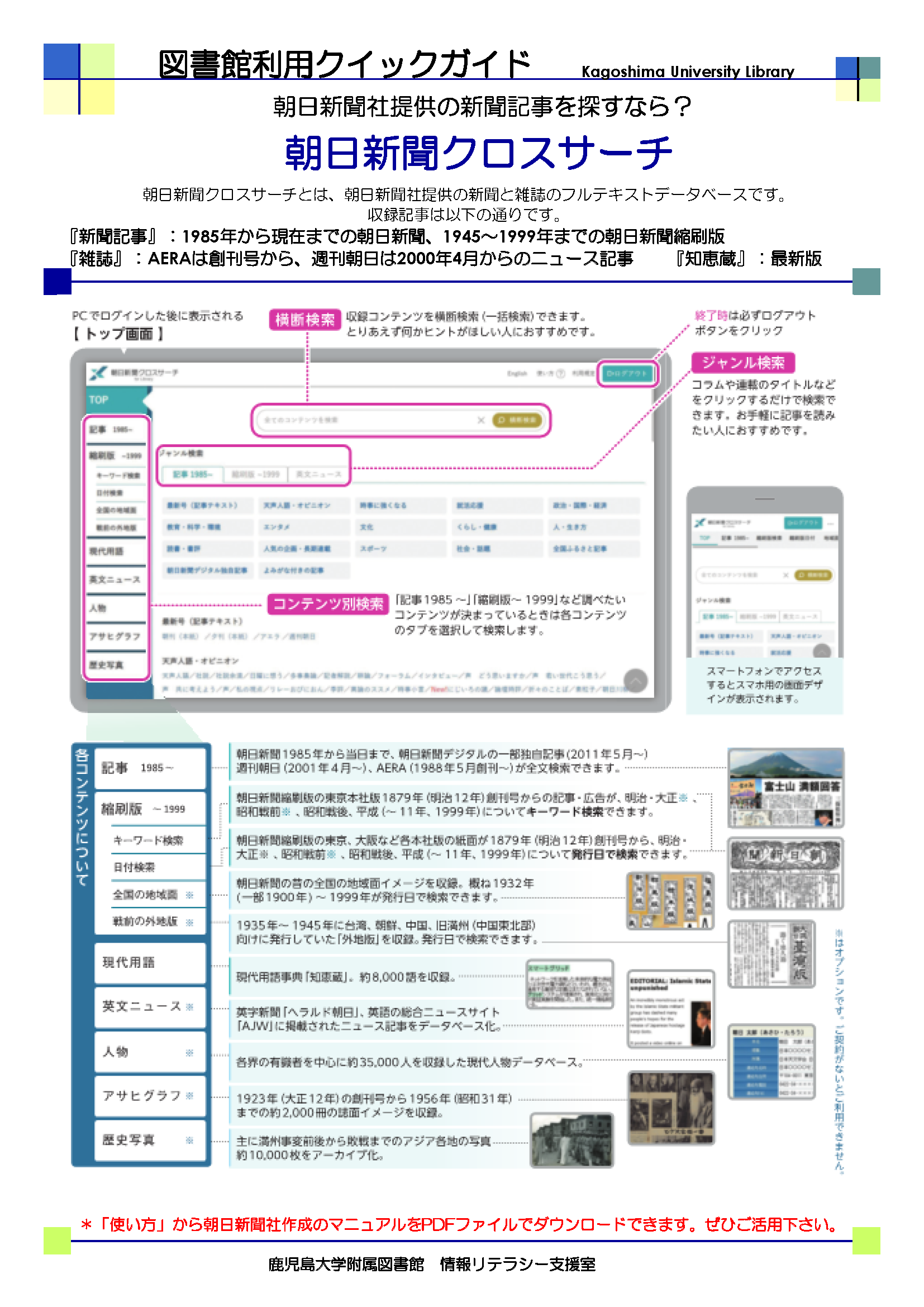Click genre button 朝日新聞デジタル独自記事 on tablet
924x1307 pixels.
[x=208, y=571]
